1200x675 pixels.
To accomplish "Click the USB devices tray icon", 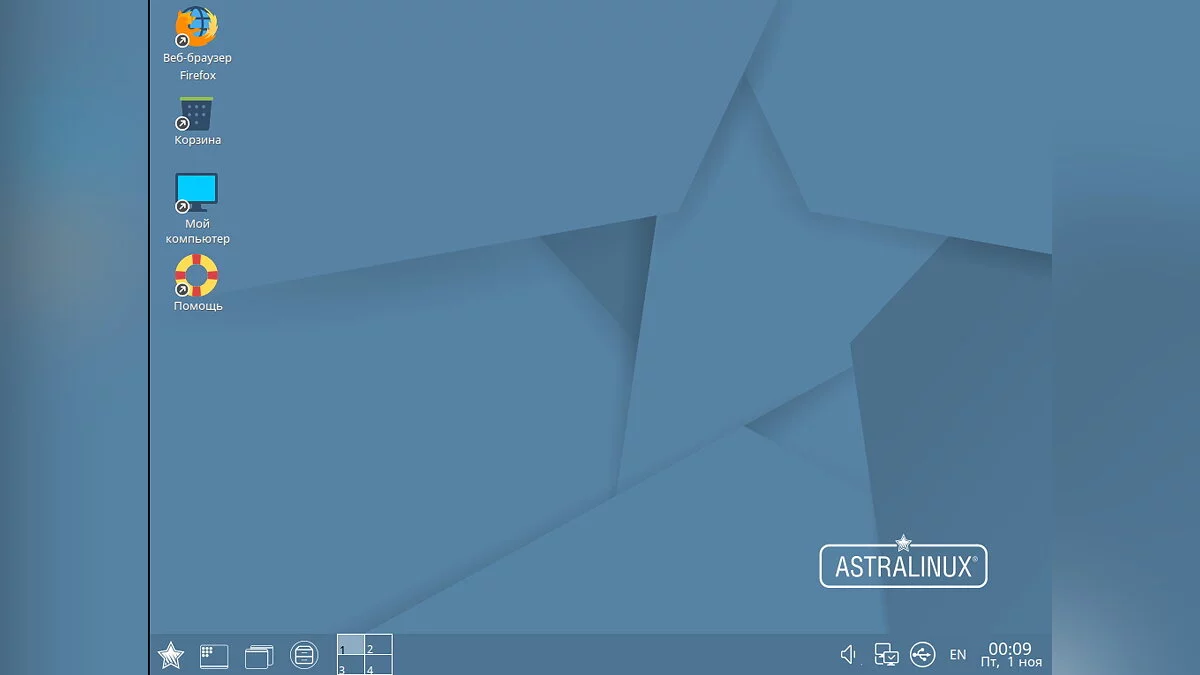I will click(x=923, y=655).
